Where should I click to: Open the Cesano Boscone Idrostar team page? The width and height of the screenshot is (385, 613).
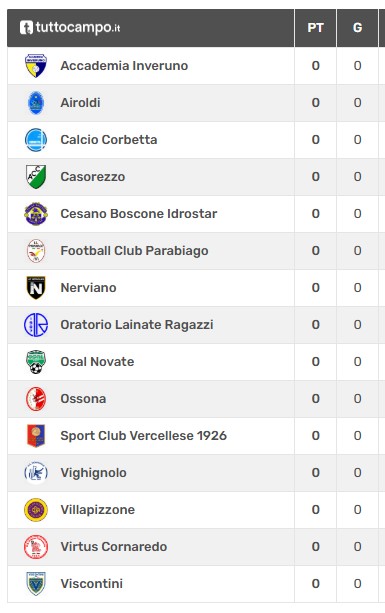coord(138,214)
